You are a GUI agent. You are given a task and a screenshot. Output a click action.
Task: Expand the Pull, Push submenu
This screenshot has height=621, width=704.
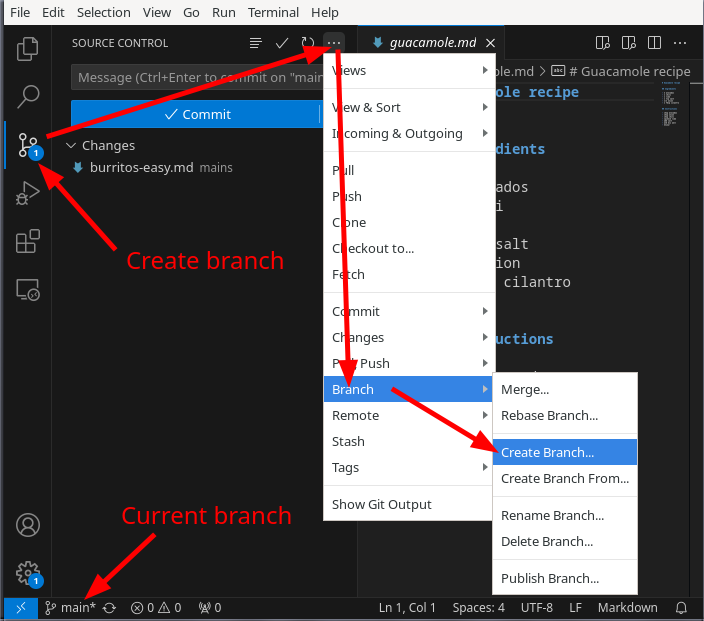409,363
